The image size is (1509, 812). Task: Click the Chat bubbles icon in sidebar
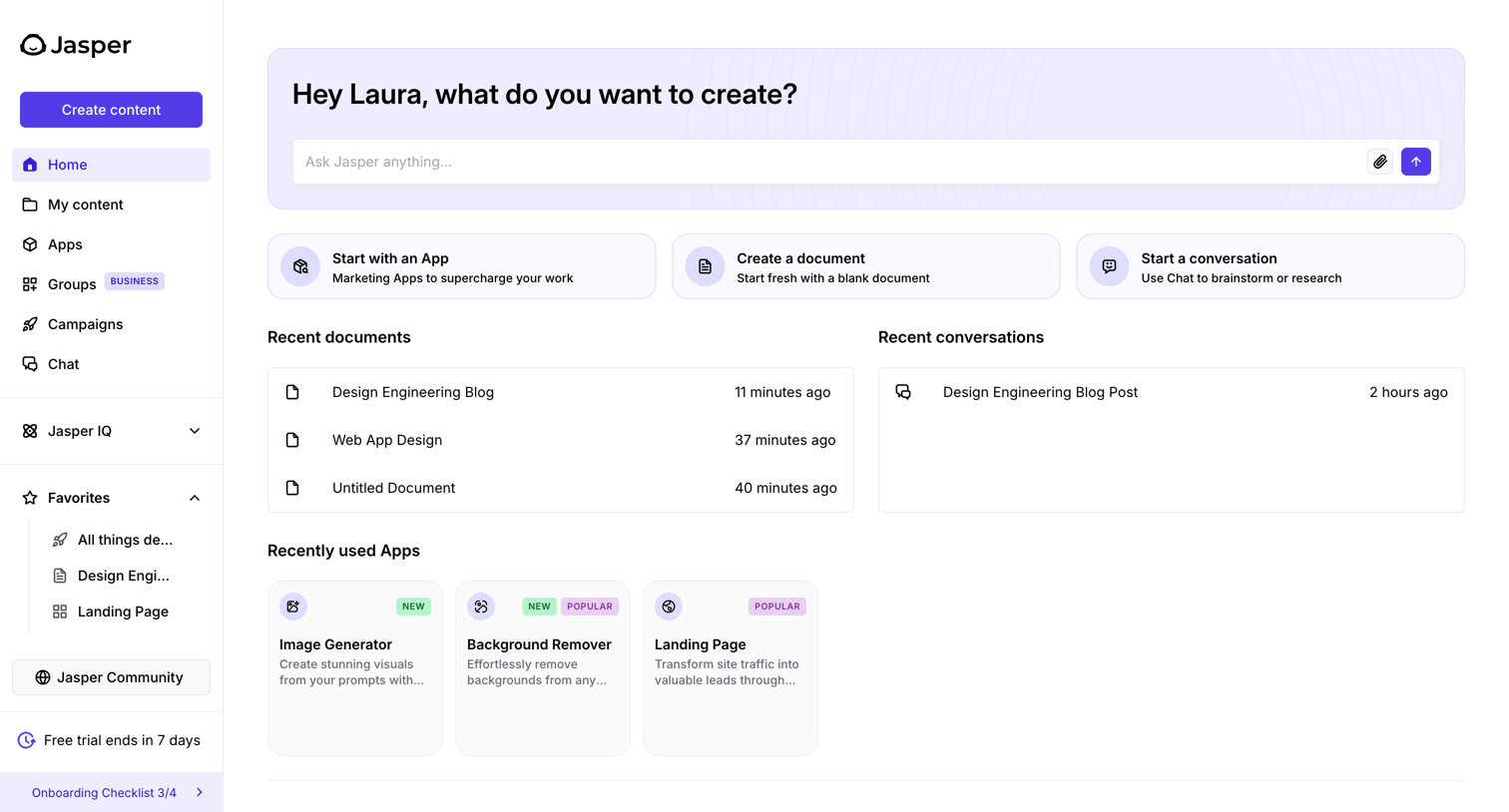tap(30, 364)
